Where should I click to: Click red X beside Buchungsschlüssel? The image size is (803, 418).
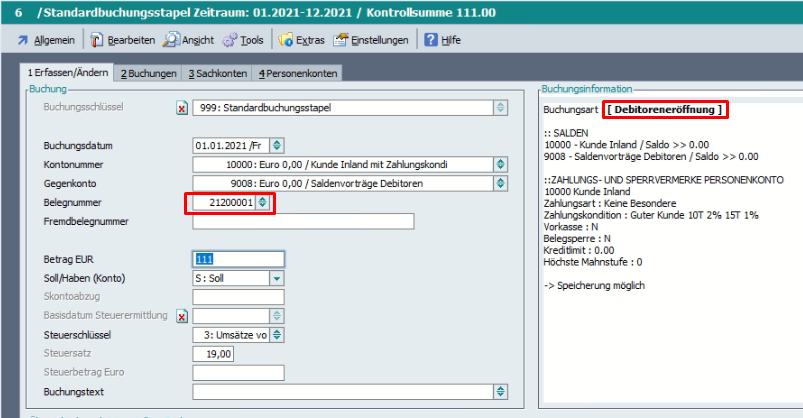[x=181, y=108]
